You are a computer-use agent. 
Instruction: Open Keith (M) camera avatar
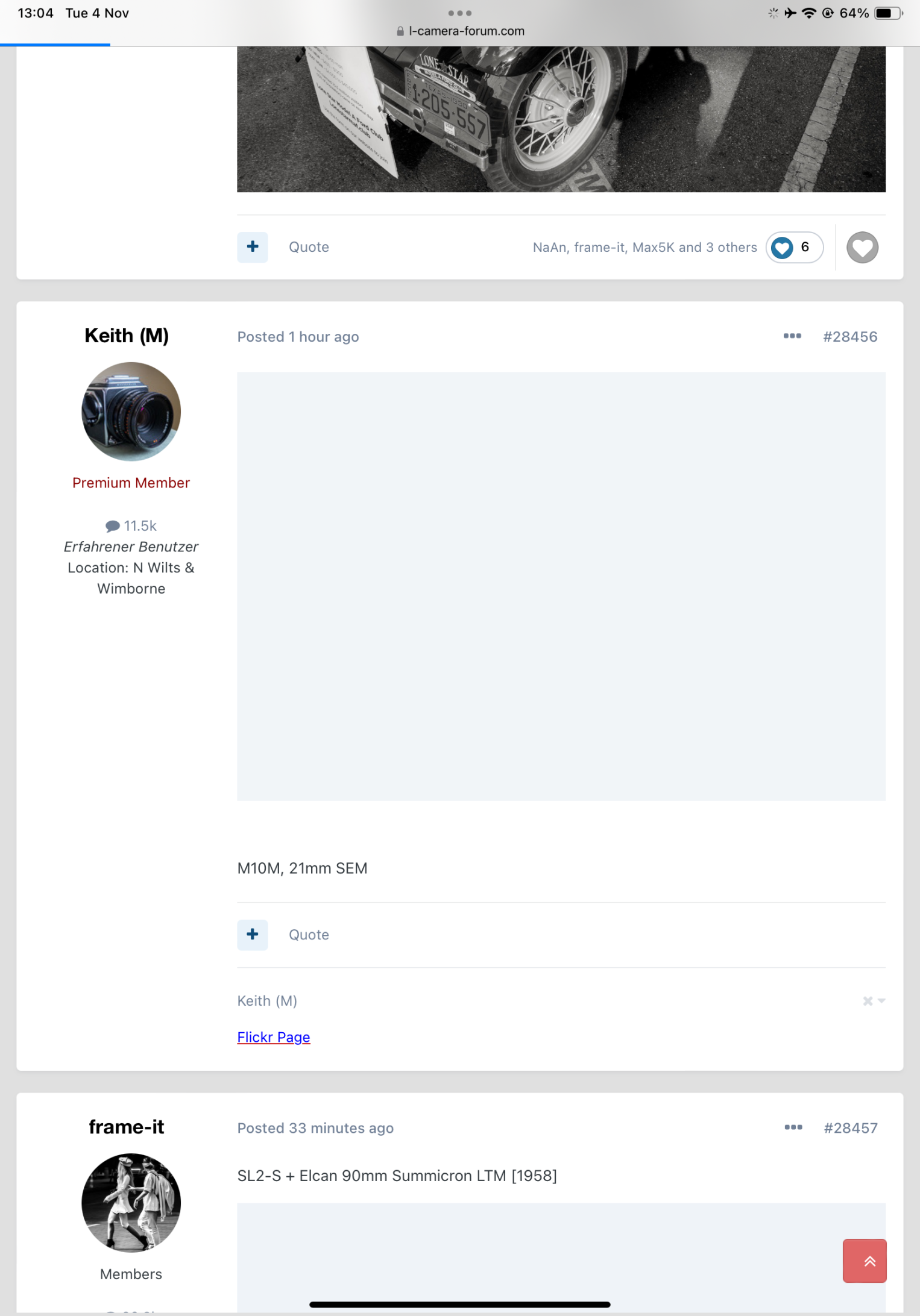pos(131,412)
